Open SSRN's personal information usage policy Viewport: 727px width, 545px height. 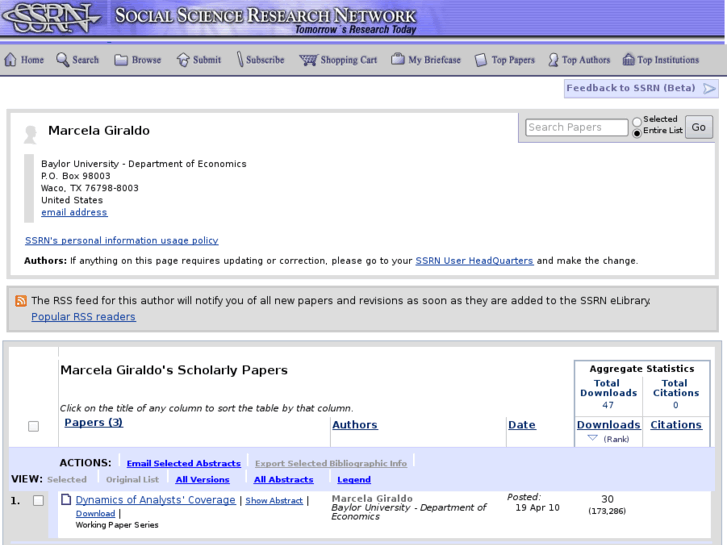(121, 241)
